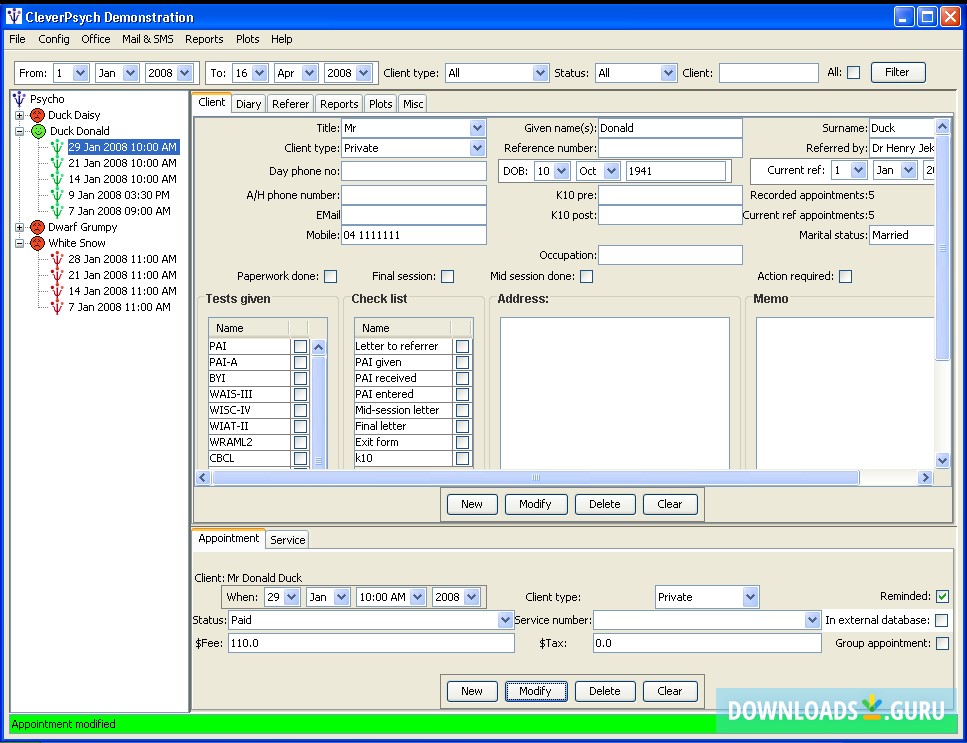
Task: Click the client form horizontal scrollbar
Action: click(x=535, y=478)
